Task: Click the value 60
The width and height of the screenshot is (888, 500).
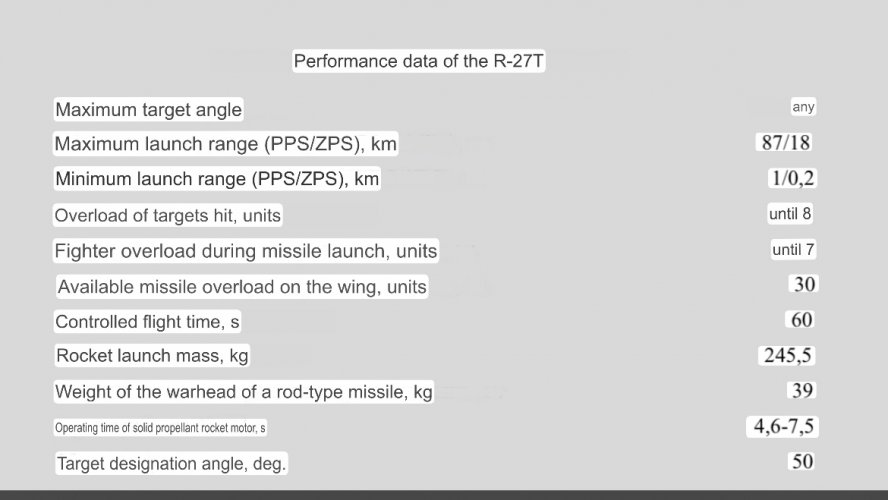Action: (801, 320)
